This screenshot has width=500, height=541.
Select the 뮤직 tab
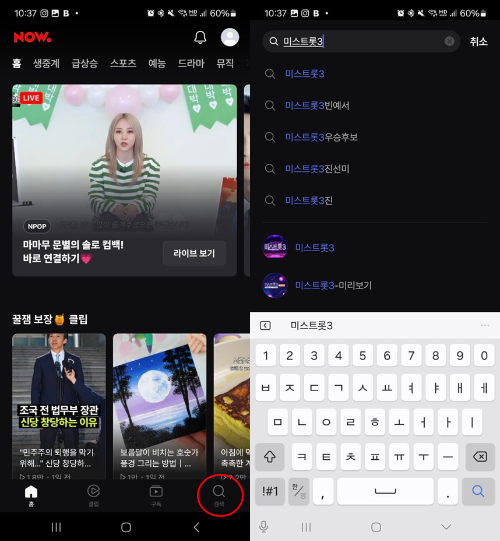tap(225, 63)
